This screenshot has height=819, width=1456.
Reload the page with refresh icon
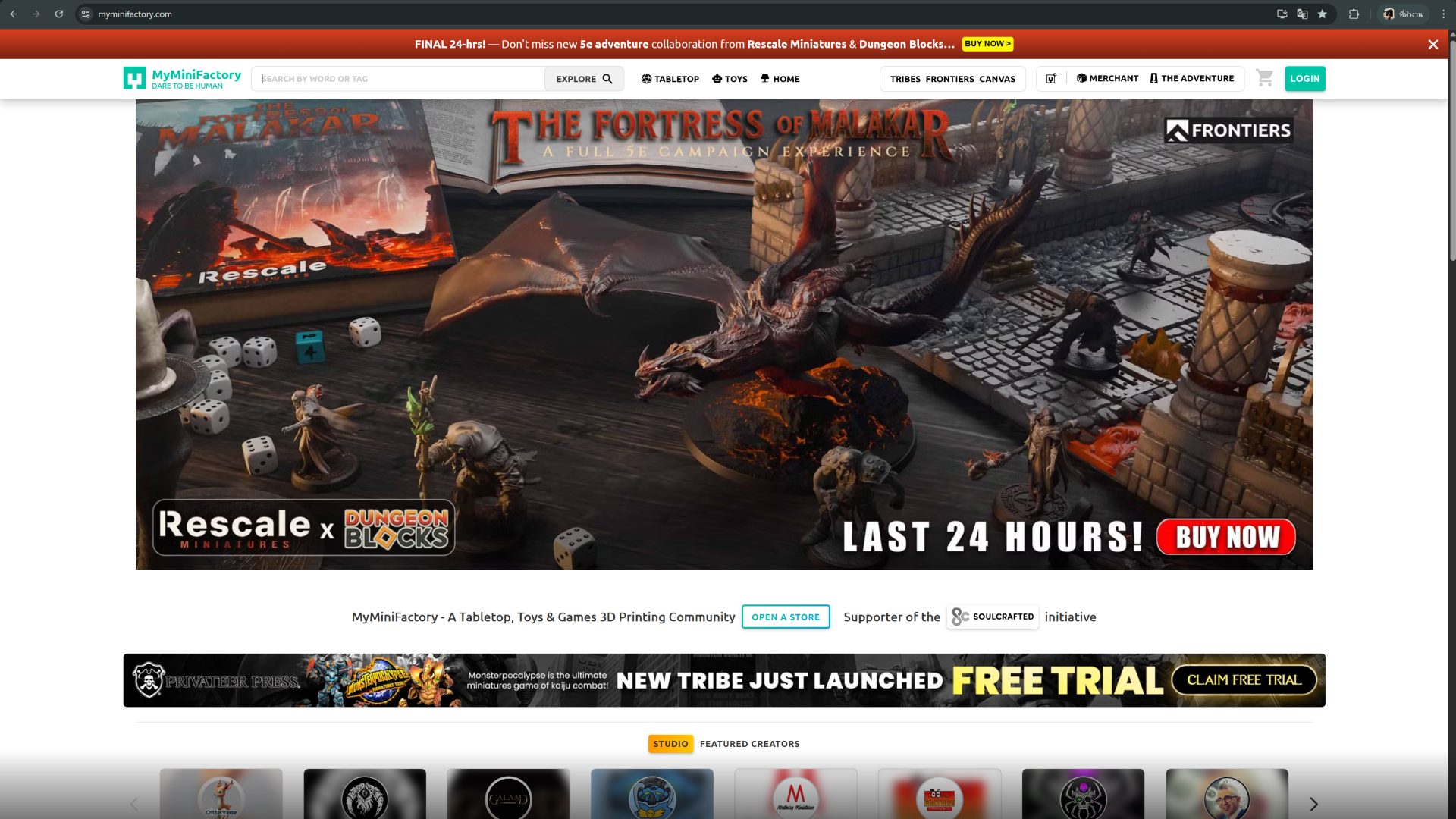(58, 14)
